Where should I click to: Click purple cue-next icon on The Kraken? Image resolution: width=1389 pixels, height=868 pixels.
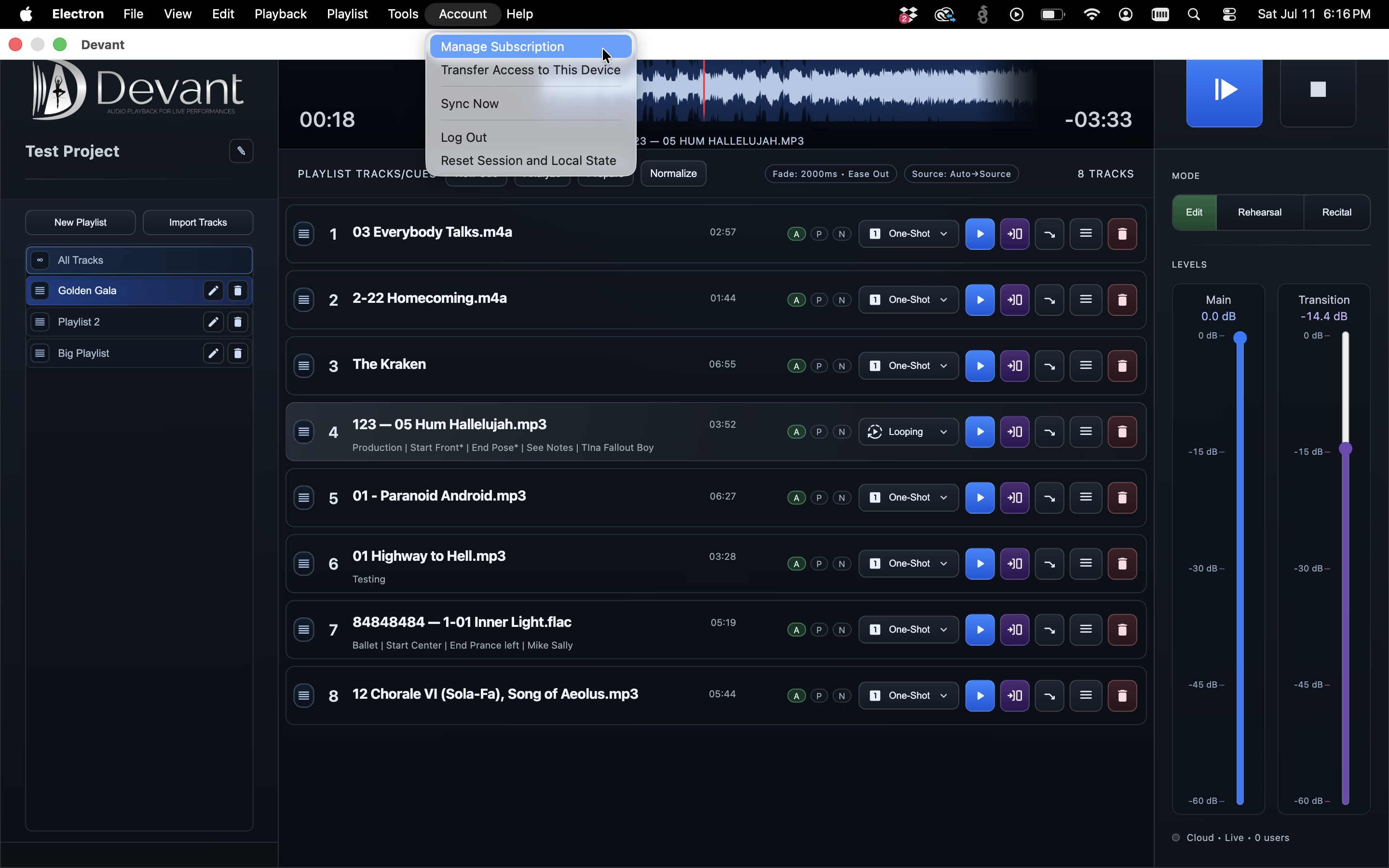click(1014, 366)
